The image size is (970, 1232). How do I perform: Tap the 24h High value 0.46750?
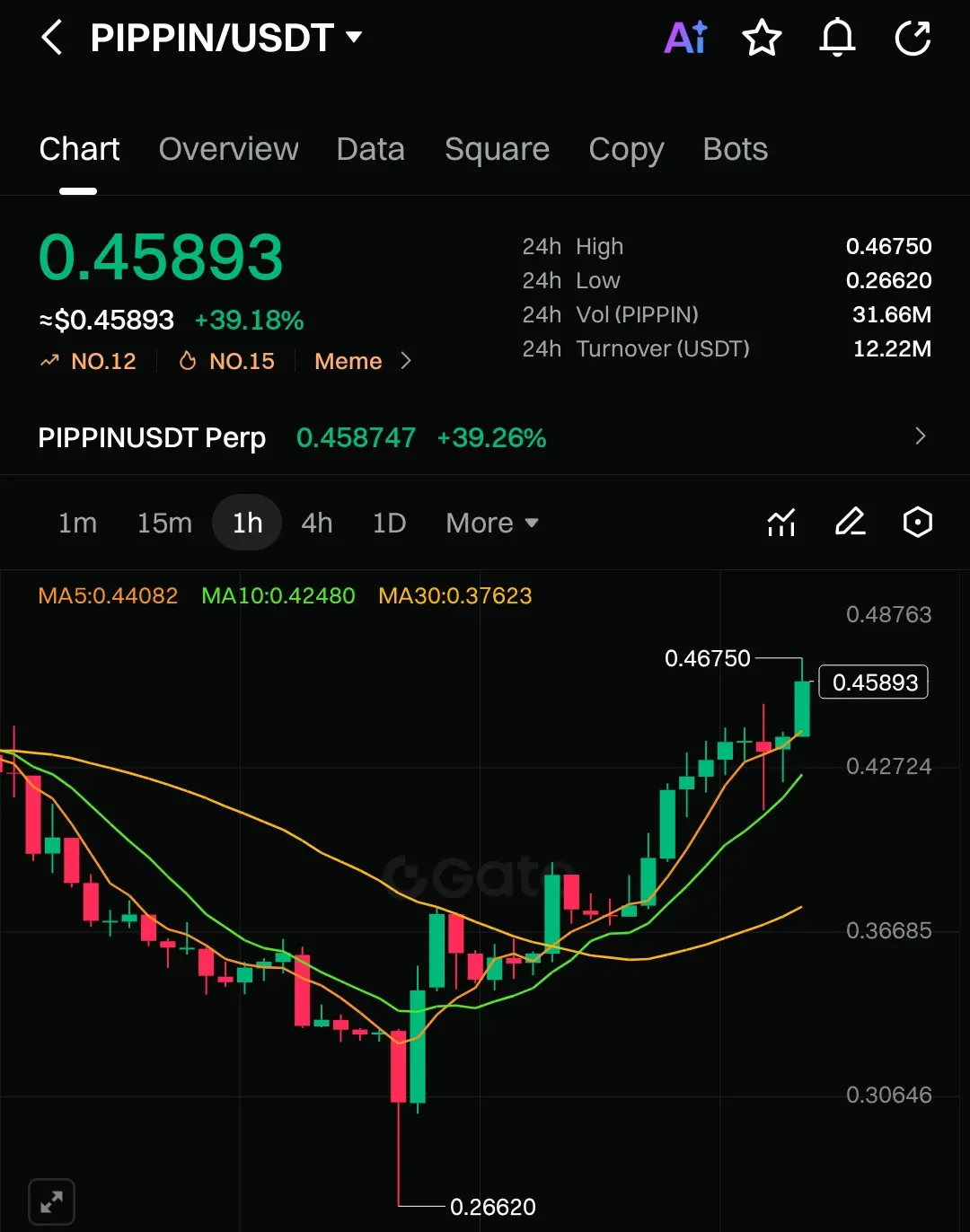tap(888, 246)
